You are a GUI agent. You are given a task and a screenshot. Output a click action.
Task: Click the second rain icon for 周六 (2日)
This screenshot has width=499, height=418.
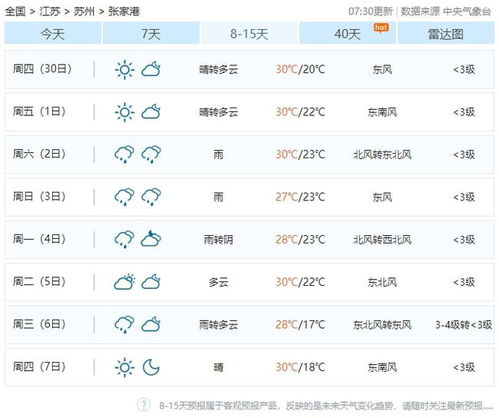151,155
